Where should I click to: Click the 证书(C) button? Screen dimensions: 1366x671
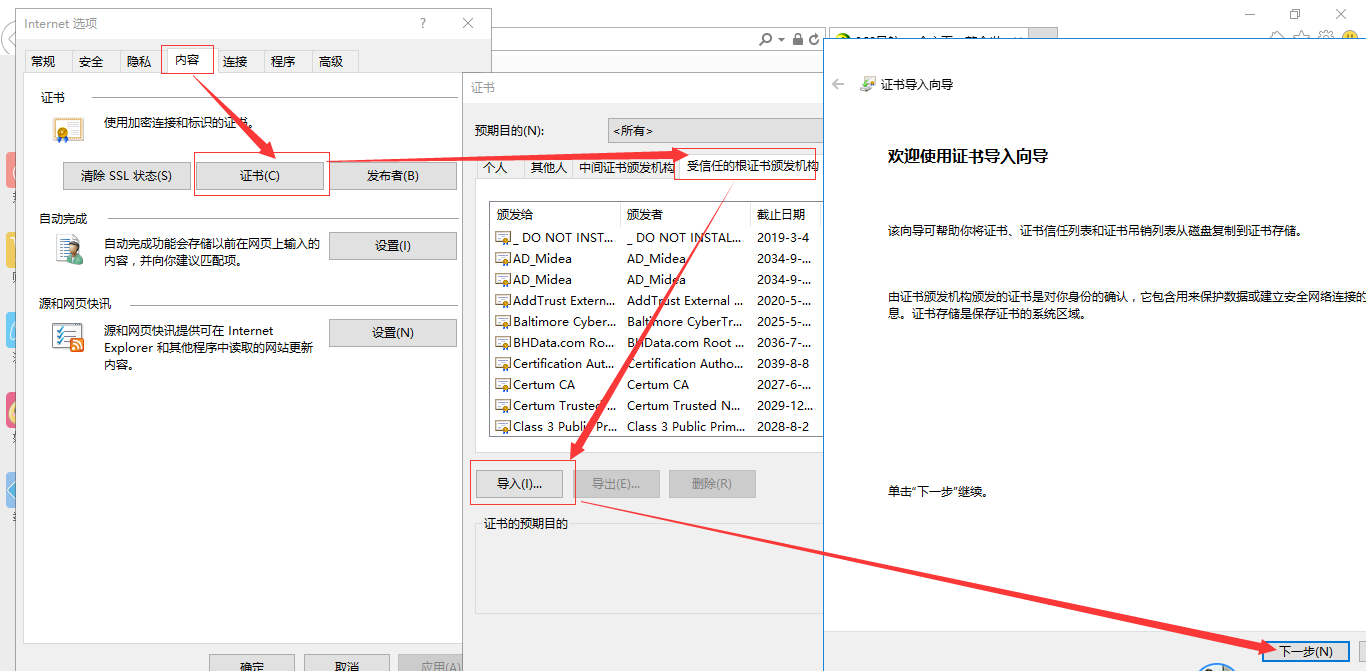pos(260,176)
